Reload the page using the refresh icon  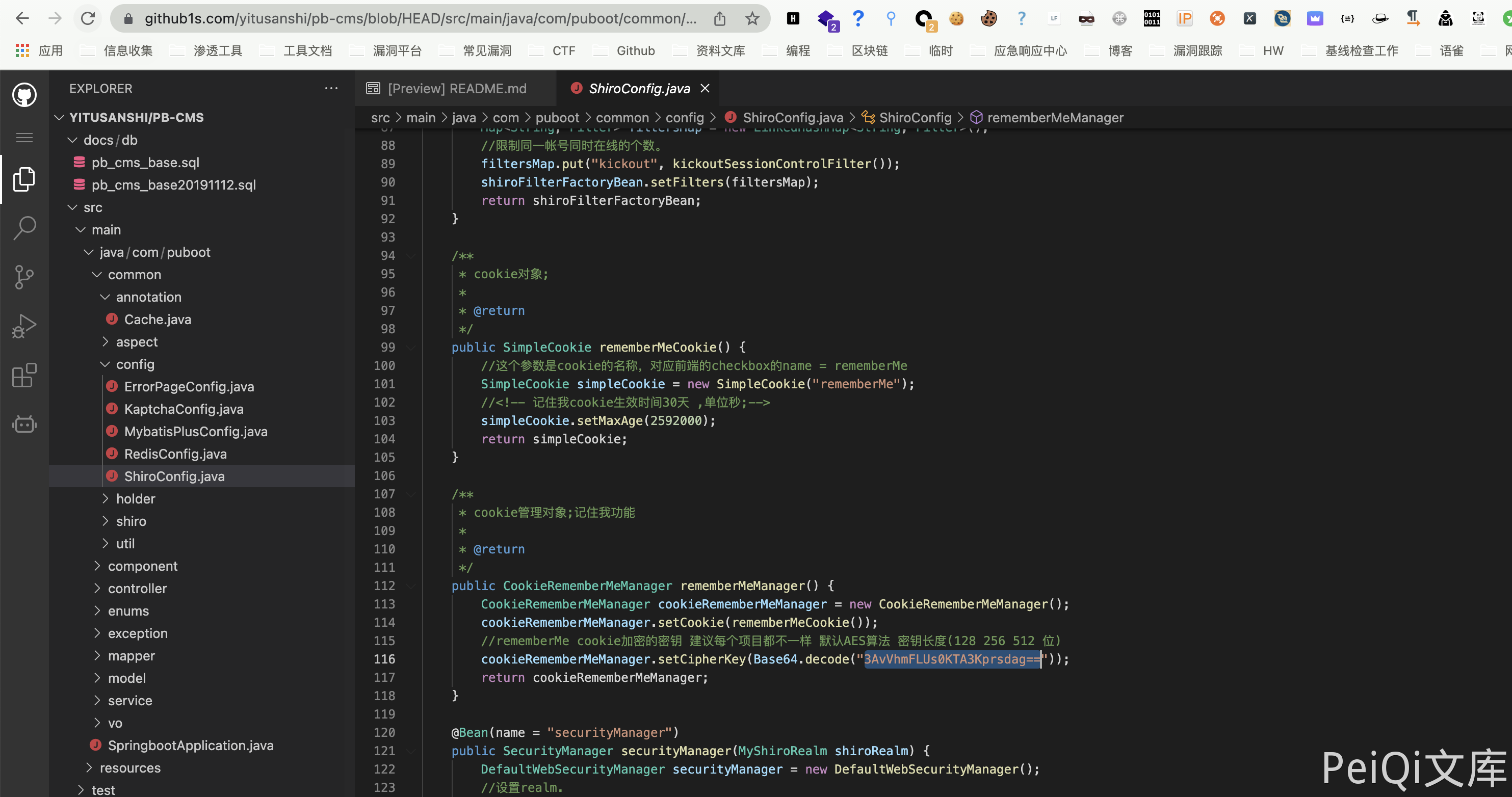tap(88, 19)
